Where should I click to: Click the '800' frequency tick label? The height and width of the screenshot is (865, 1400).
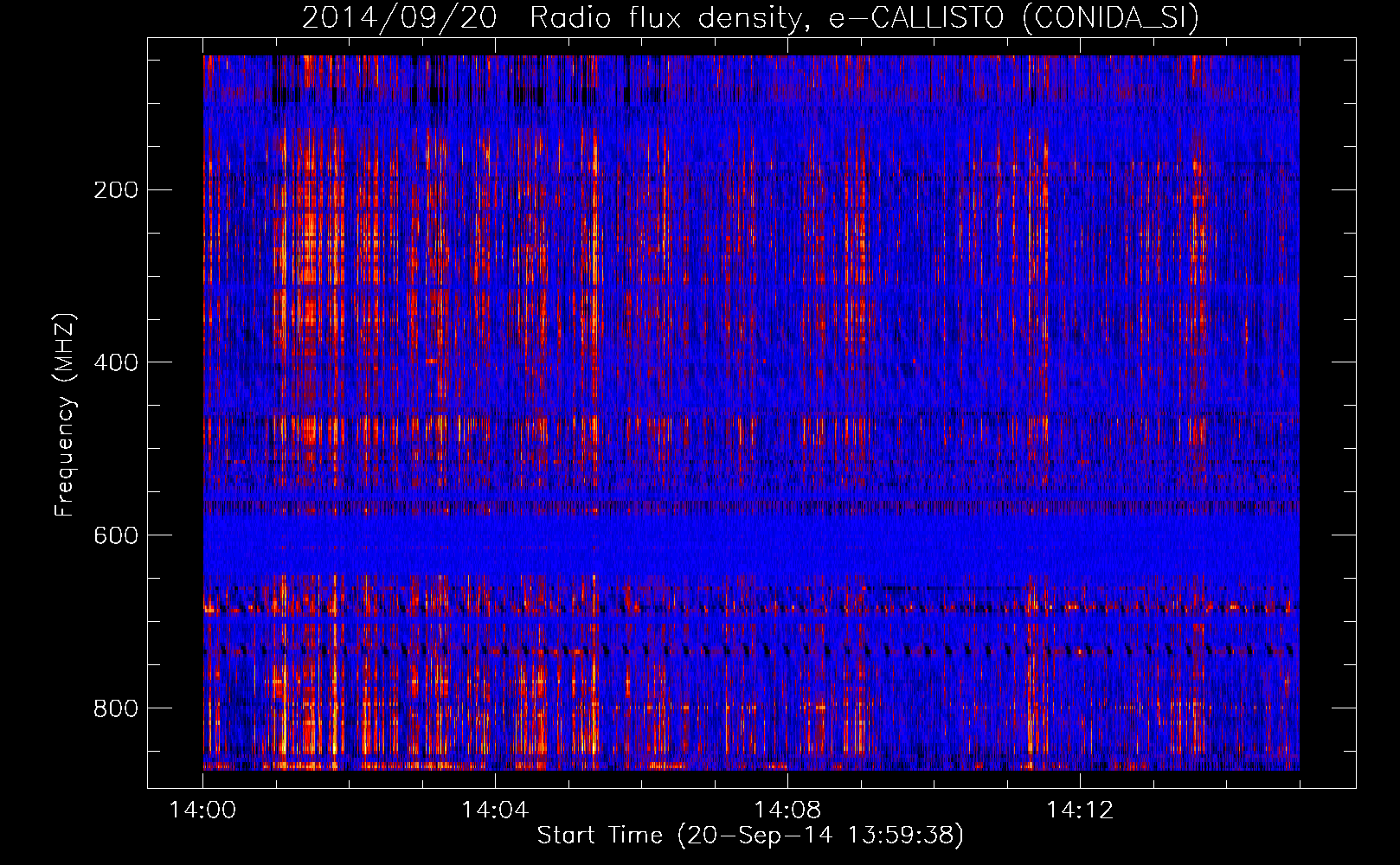pyautogui.click(x=116, y=708)
